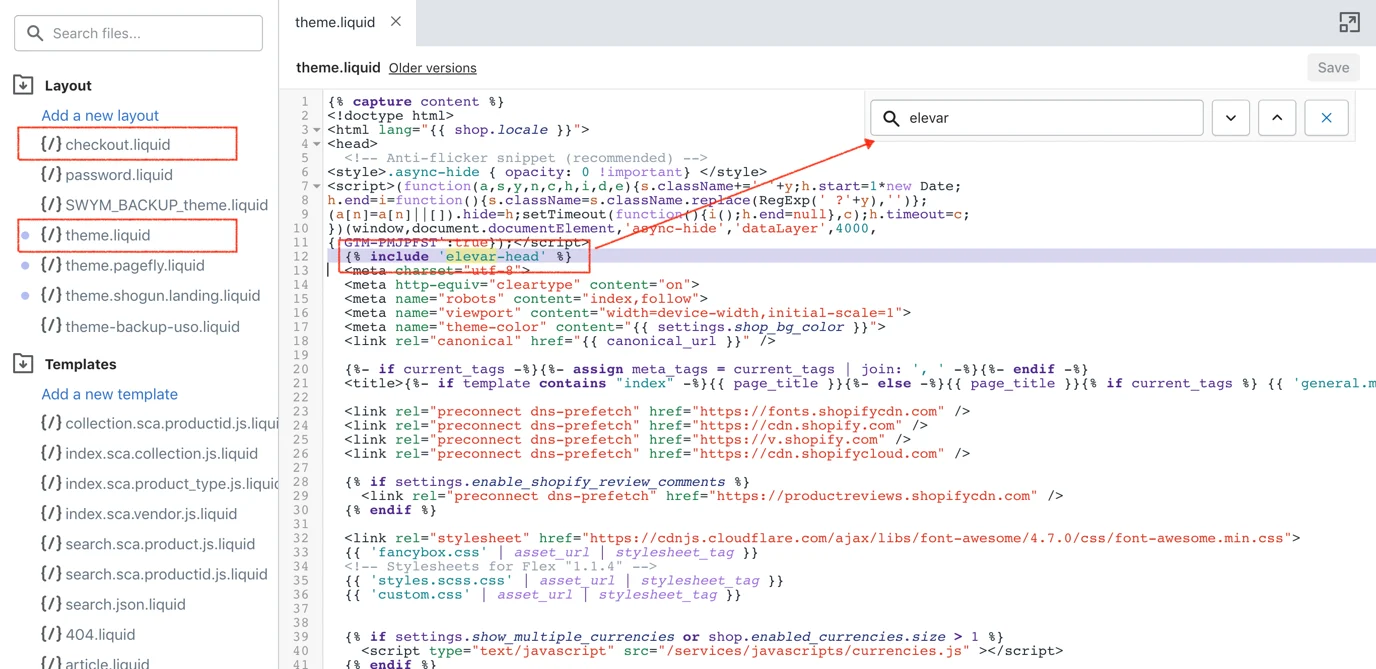
Task: Fold the html tag at line 3
Action: (x=317, y=130)
